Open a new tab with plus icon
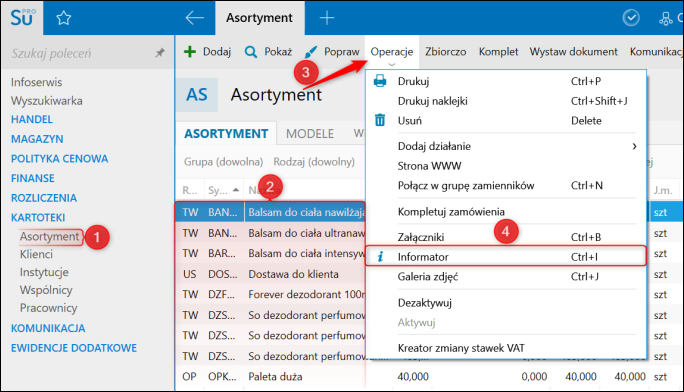 tap(327, 18)
